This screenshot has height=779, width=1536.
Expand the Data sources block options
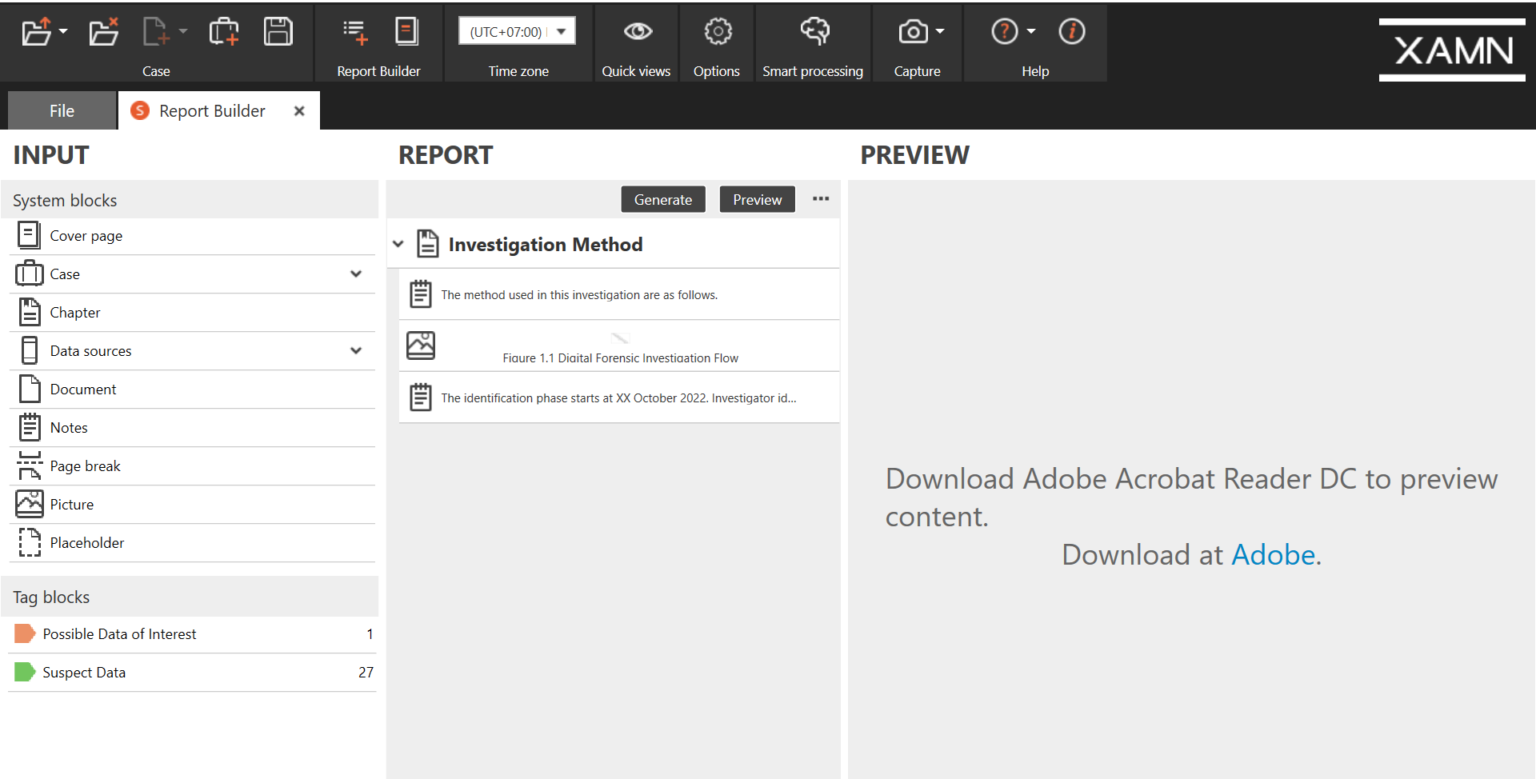pyautogui.click(x=356, y=351)
